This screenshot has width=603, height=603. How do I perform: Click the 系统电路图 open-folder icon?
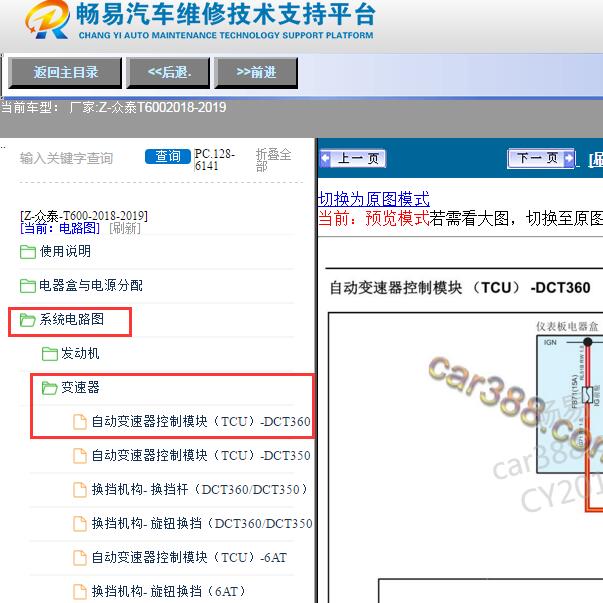(28, 320)
